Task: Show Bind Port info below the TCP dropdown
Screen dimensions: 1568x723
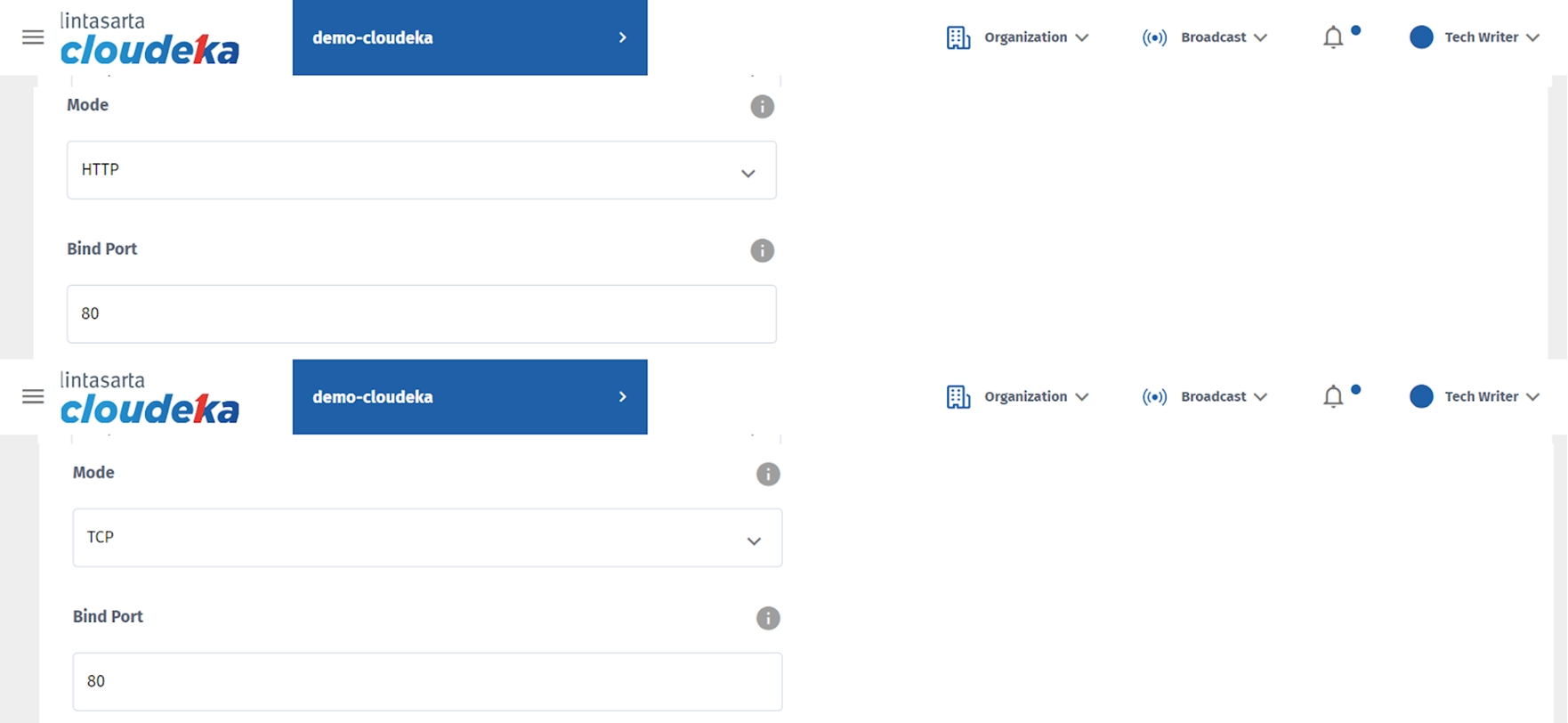Action: coord(768,618)
